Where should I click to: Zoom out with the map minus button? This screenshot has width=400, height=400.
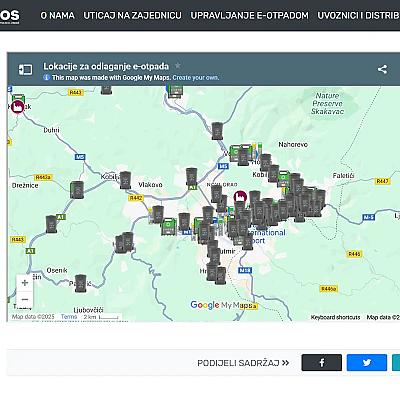pyautogui.click(x=25, y=299)
